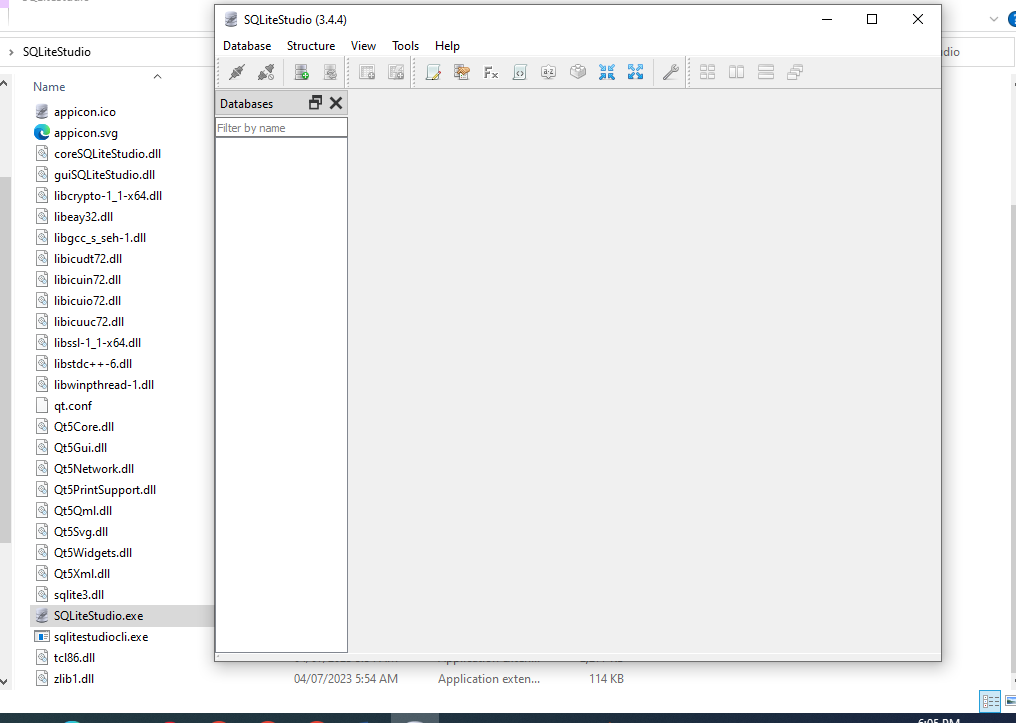This screenshot has height=723, width=1016.
Task: Open the extension manager brick icon
Action: pos(577,72)
